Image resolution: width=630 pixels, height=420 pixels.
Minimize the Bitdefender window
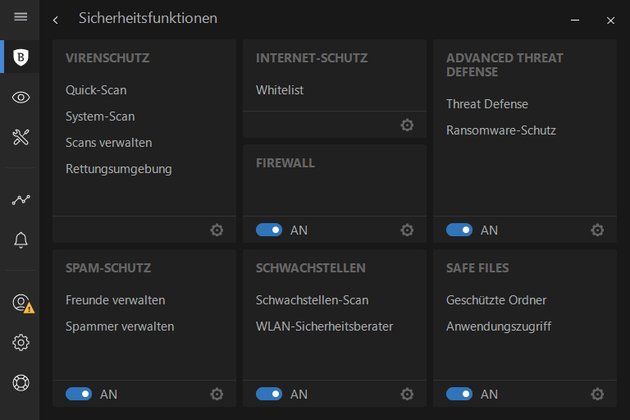[575, 20]
